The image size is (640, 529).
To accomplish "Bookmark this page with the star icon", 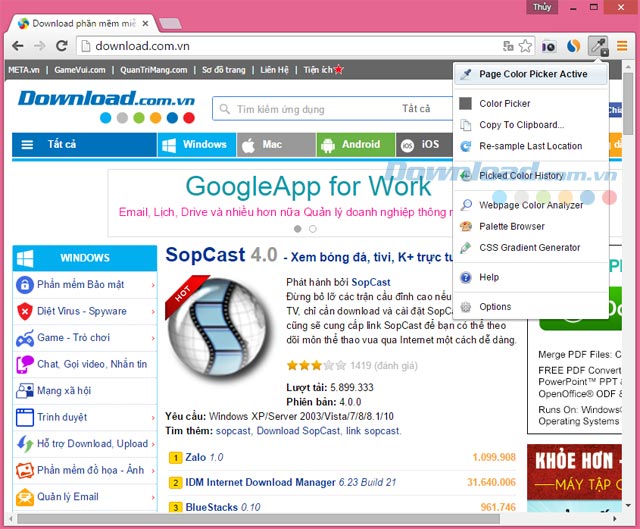I will (525, 46).
